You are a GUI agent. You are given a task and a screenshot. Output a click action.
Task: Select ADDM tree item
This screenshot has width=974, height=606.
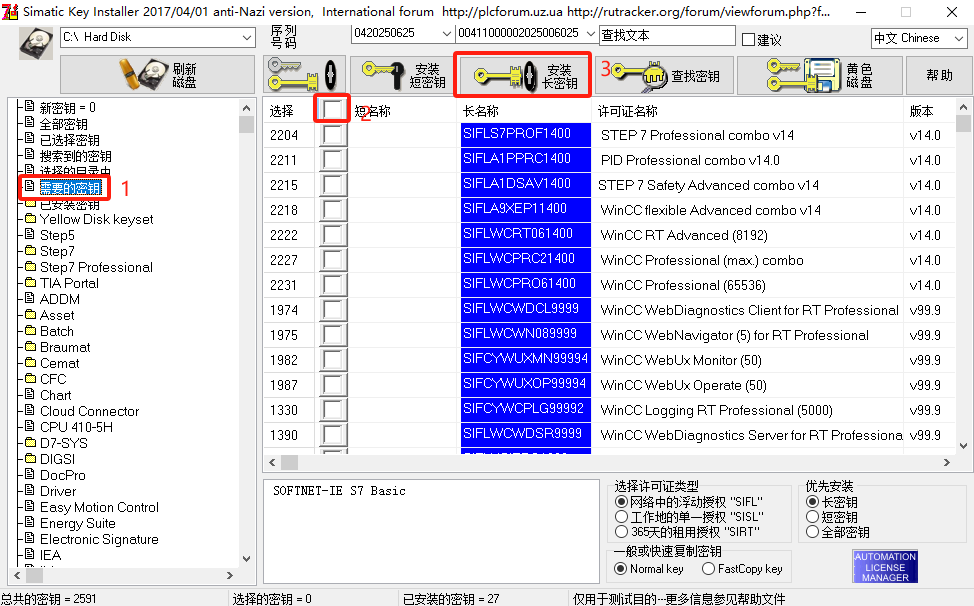60,299
